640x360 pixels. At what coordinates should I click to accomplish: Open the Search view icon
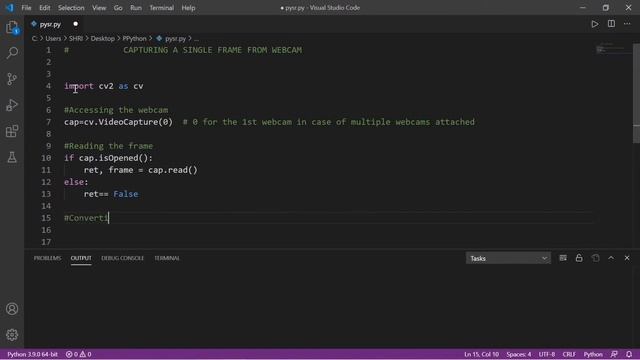click(x=12, y=53)
